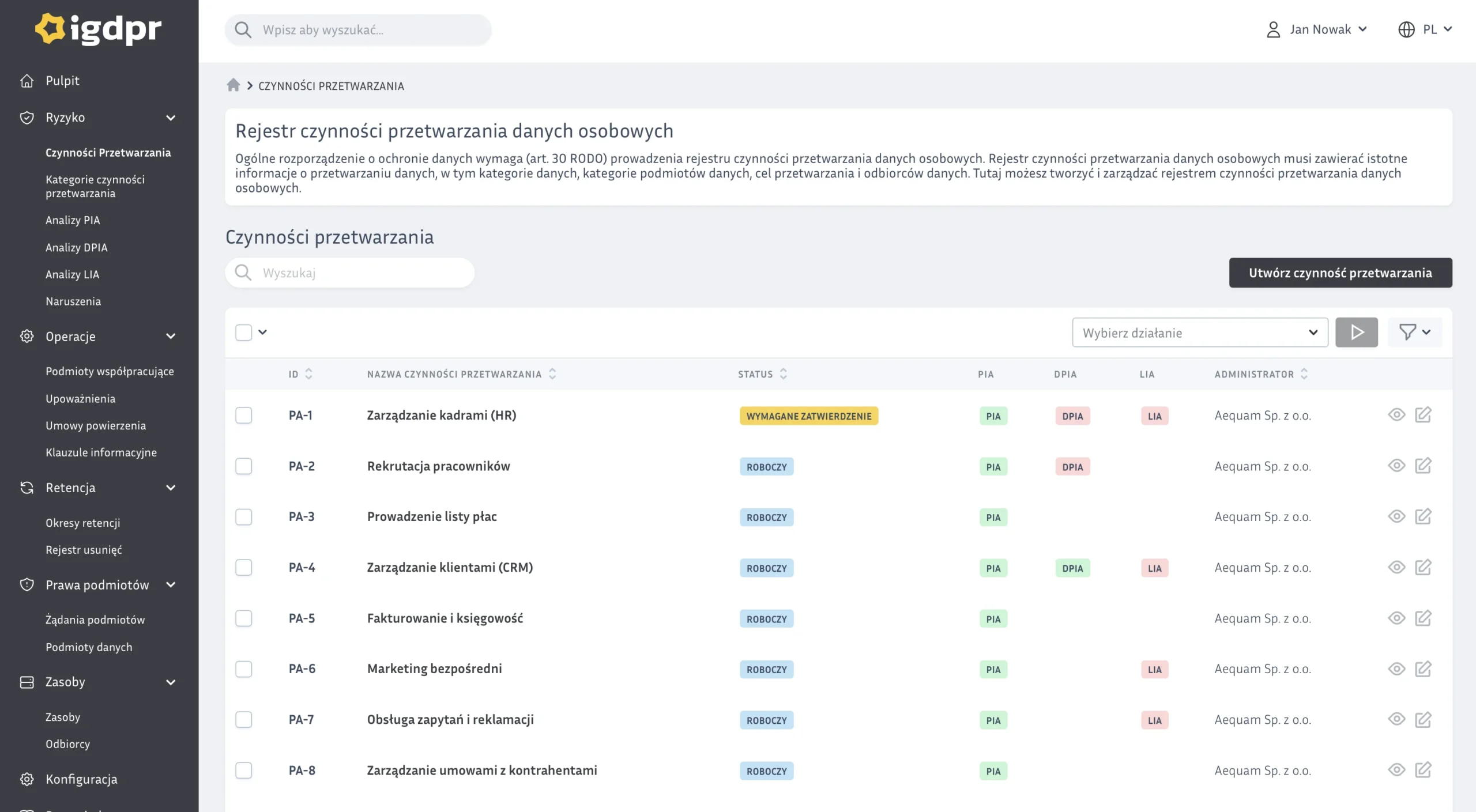This screenshot has height=812, width=1476.
Task: Click the edit icon for PA-1 row
Action: [1423, 415]
